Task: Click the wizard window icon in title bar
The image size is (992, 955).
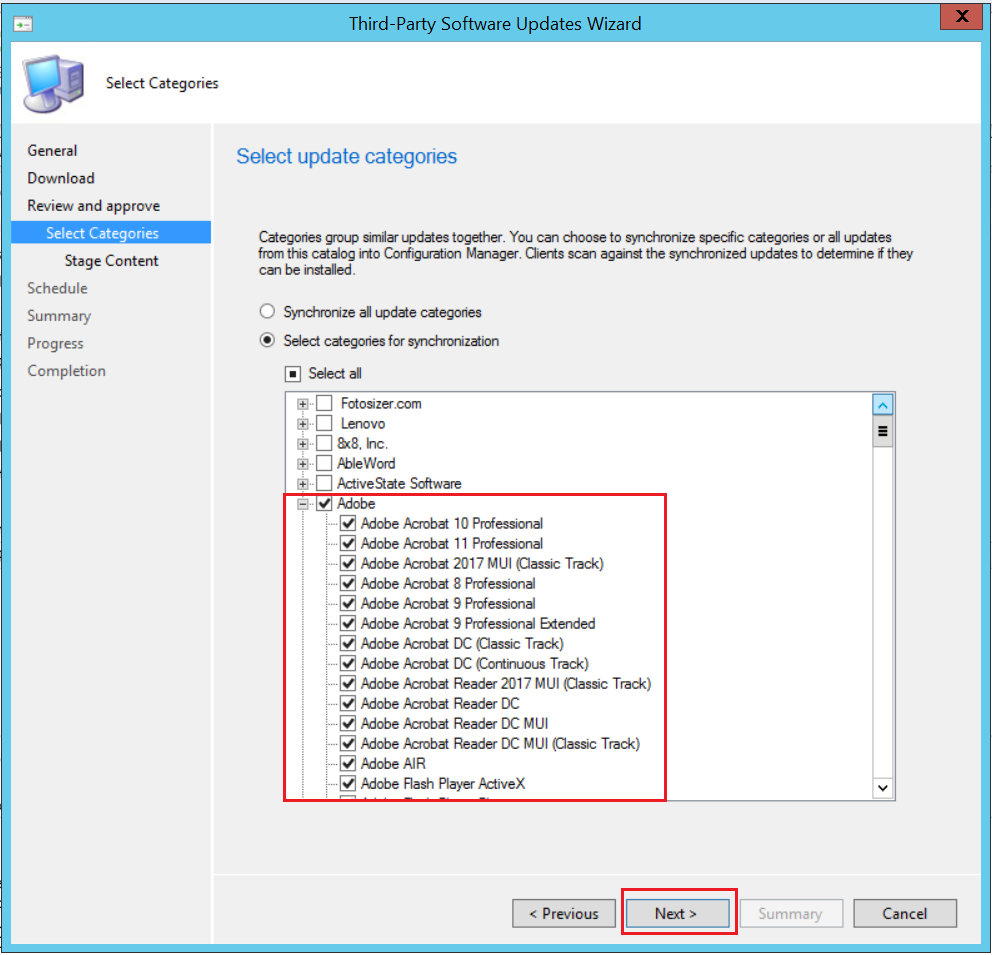Action: pos(23,25)
